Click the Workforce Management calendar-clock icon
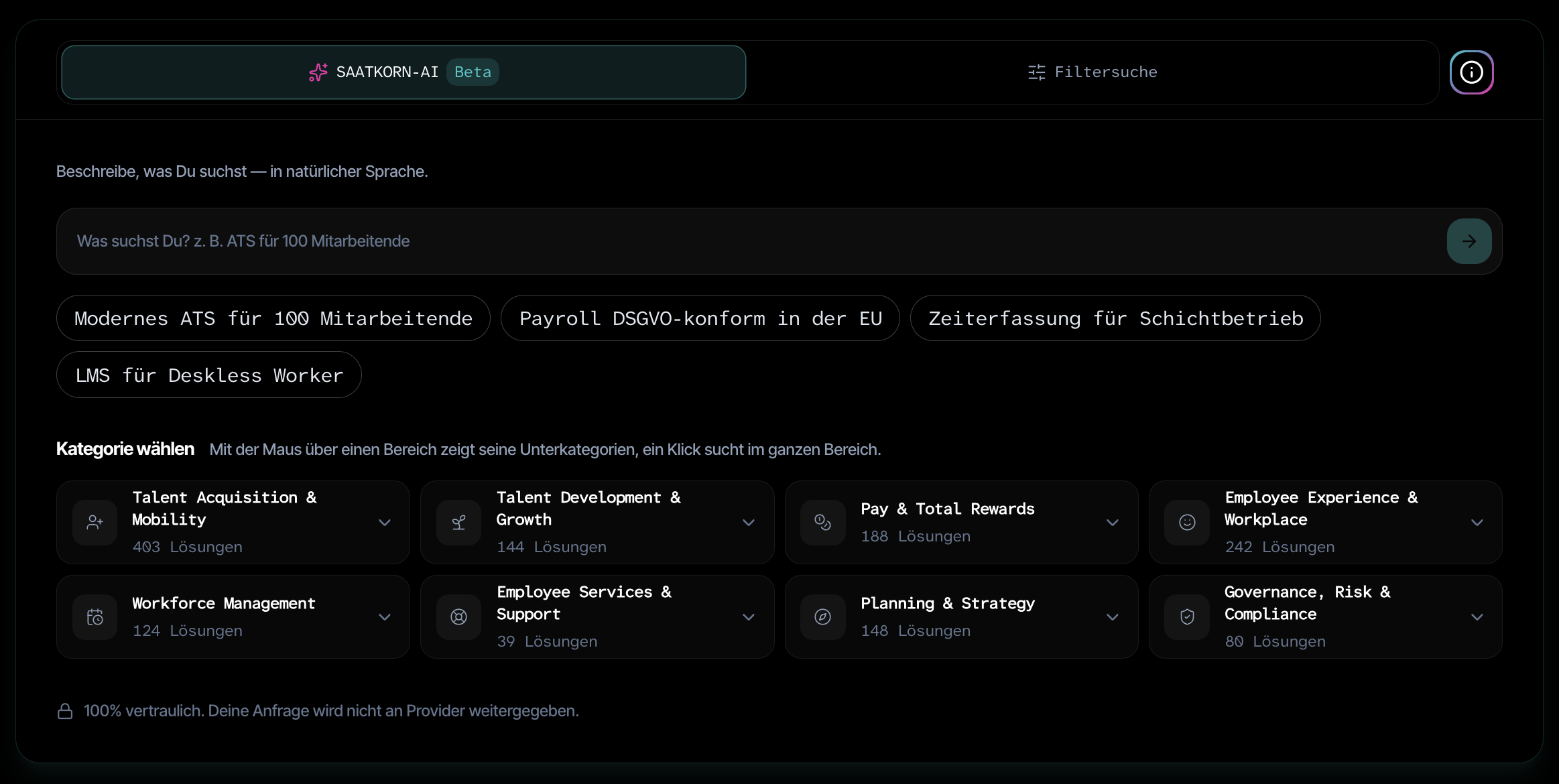The height and width of the screenshot is (784, 1559). (x=95, y=617)
